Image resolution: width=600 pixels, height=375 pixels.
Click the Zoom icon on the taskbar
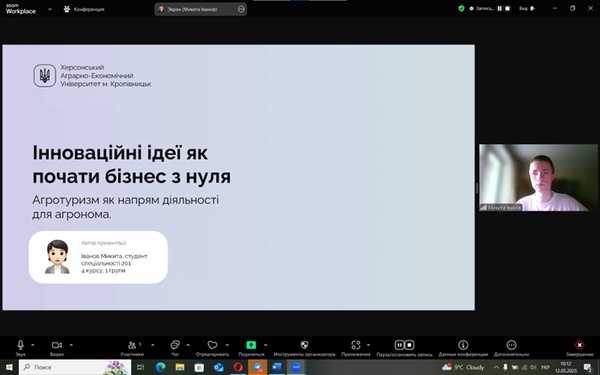(296, 367)
